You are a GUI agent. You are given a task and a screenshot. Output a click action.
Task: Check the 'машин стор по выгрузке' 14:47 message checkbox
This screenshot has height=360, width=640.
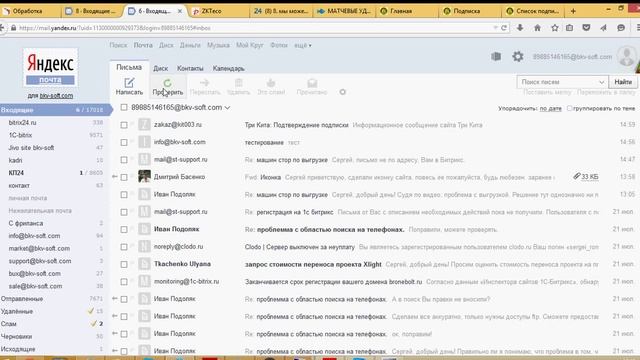coord(124,160)
